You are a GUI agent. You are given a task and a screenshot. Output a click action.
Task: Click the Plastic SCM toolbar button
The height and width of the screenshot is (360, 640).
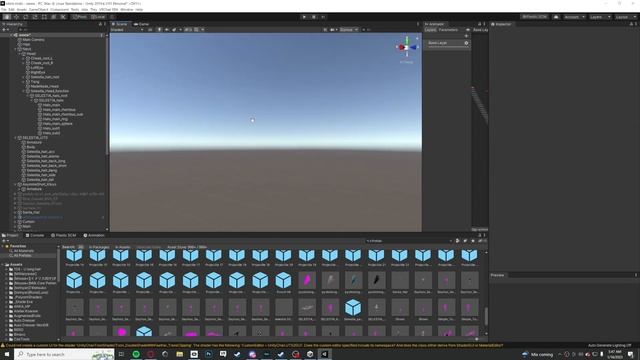tap(534, 17)
